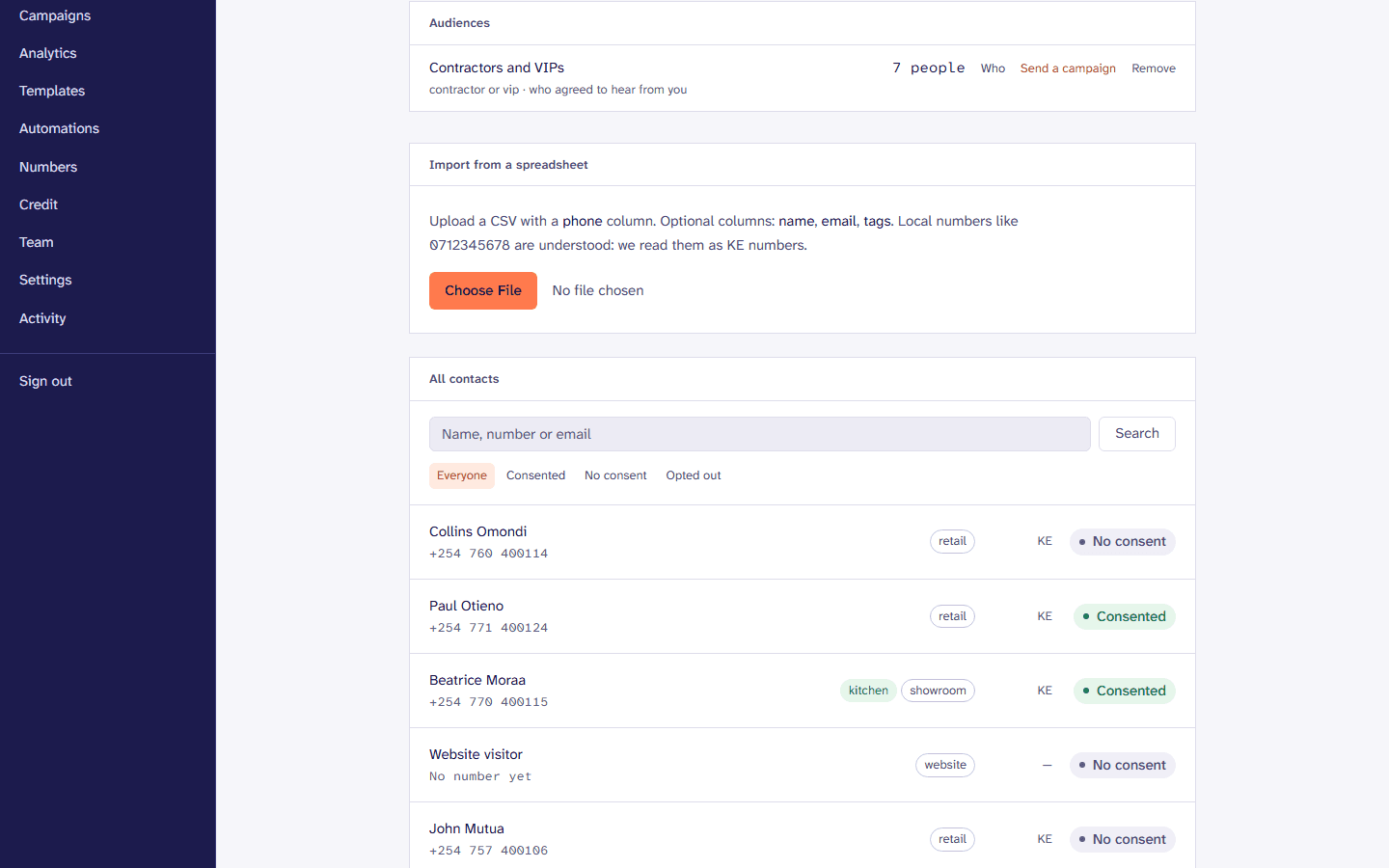Click phone number +254 771 400124
The image size is (1389, 868).
point(489,628)
